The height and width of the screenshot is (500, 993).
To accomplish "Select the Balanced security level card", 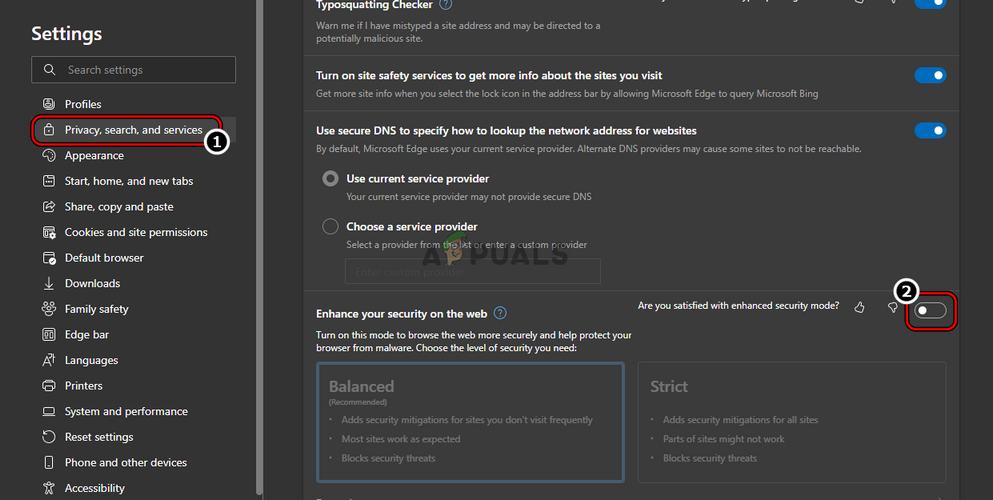I will 471,422.
